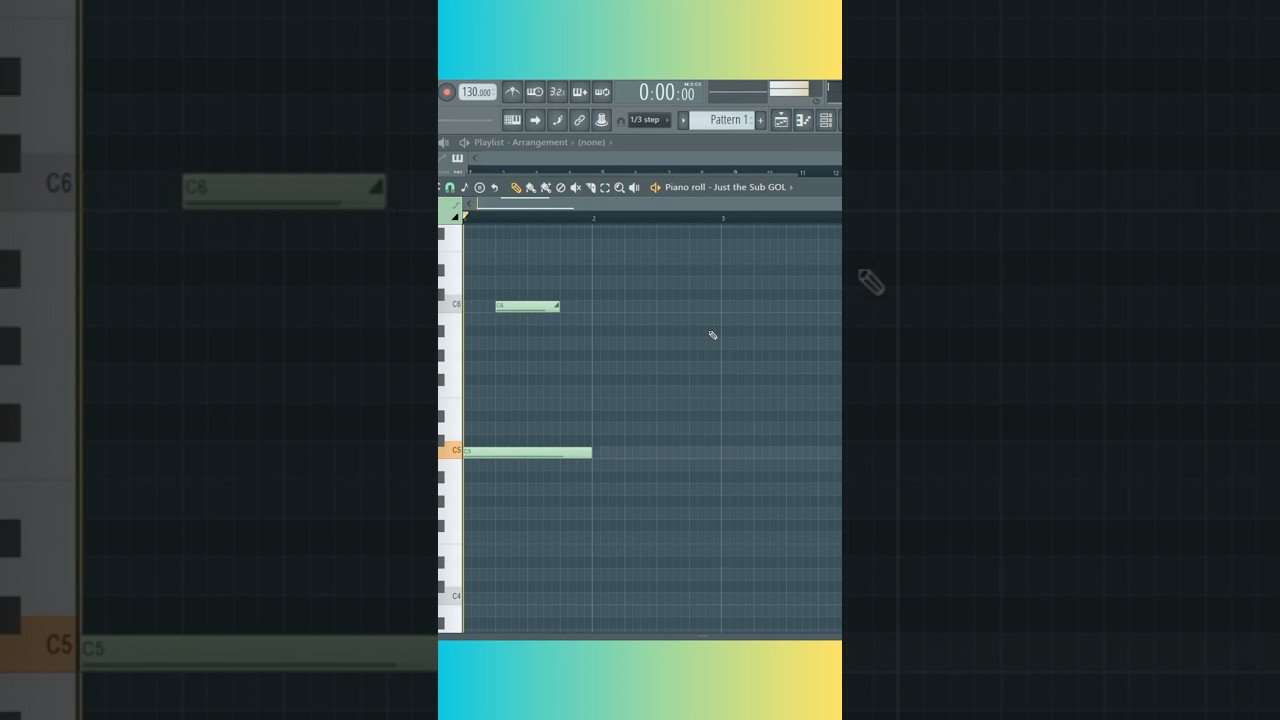
Task: Click arrow left of Pattern 1
Action: point(684,120)
